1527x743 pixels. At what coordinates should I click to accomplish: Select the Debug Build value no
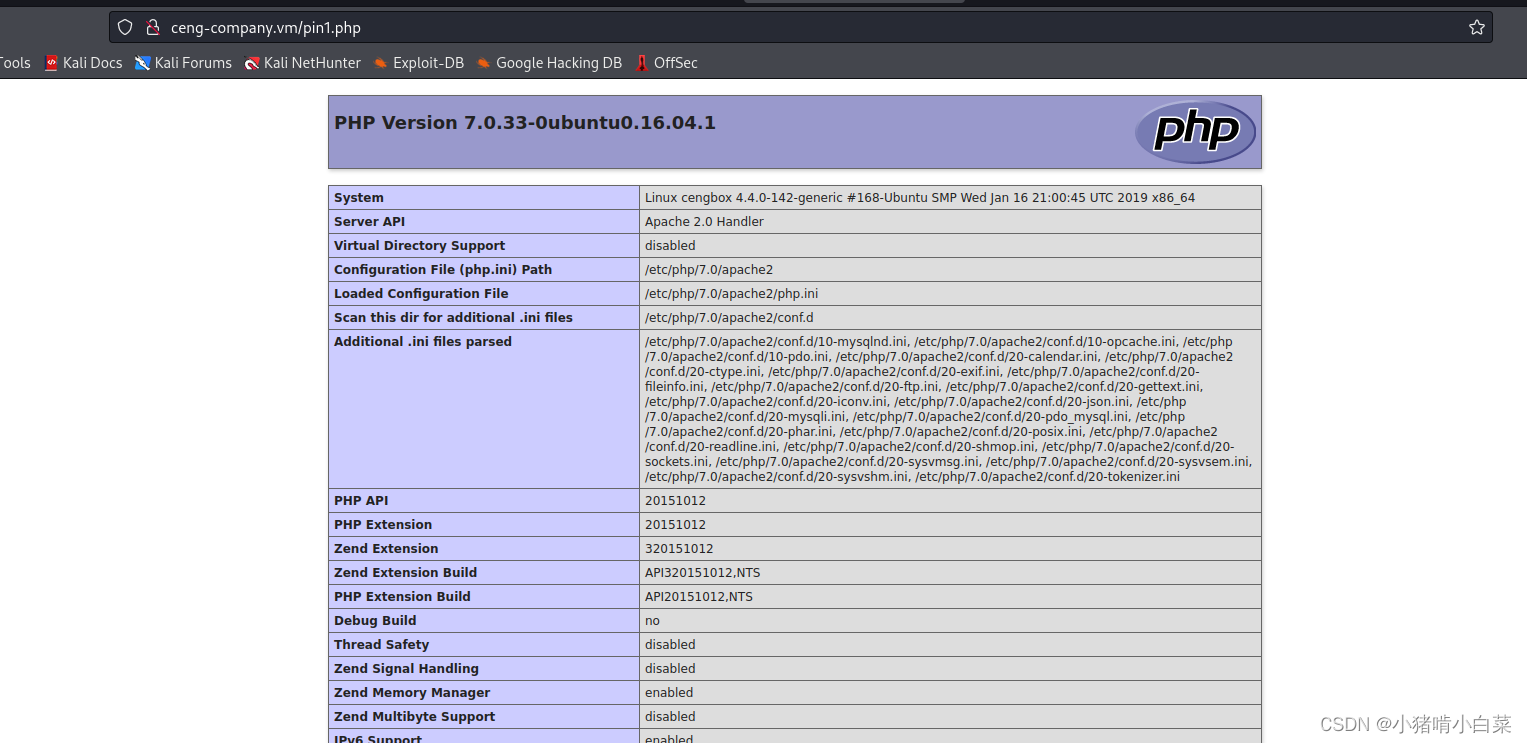click(x=652, y=621)
